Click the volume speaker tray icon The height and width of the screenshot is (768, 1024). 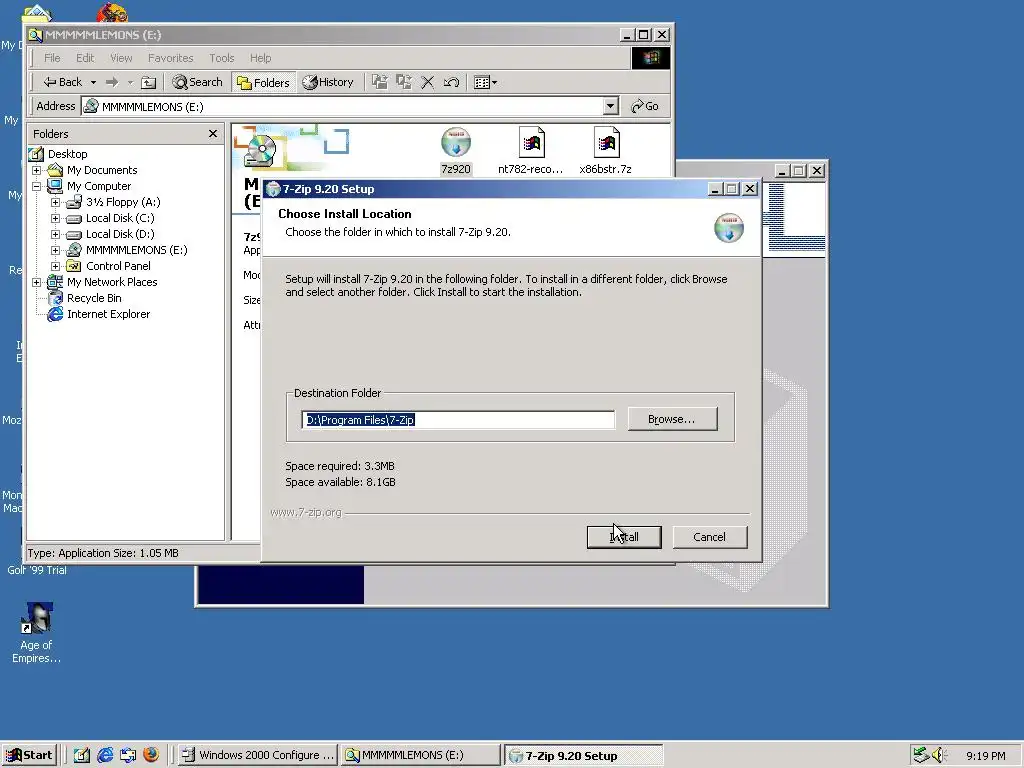point(939,755)
